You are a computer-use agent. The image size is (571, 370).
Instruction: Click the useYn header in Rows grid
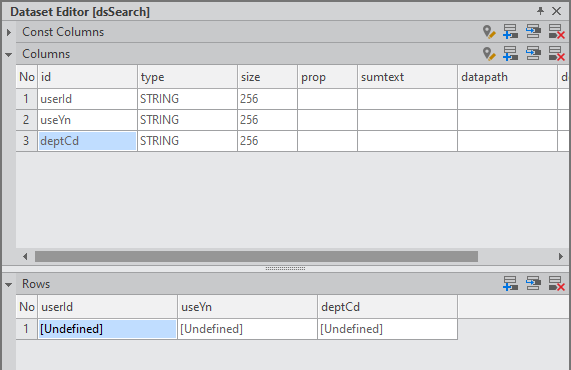(x=248, y=307)
